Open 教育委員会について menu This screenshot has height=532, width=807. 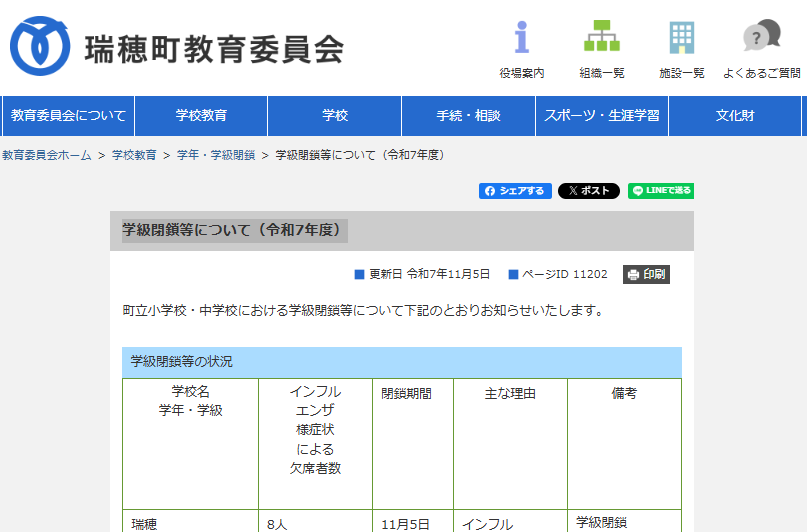tap(68, 116)
